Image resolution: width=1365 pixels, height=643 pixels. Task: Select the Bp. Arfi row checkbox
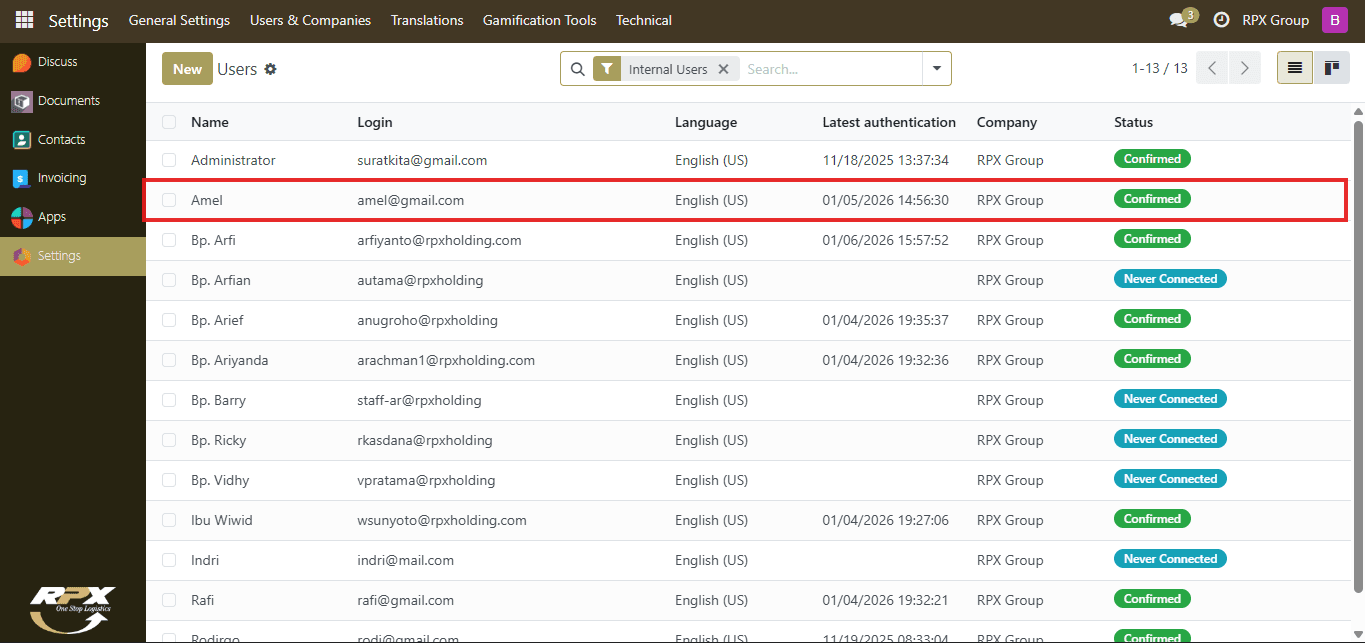(169, 240)
